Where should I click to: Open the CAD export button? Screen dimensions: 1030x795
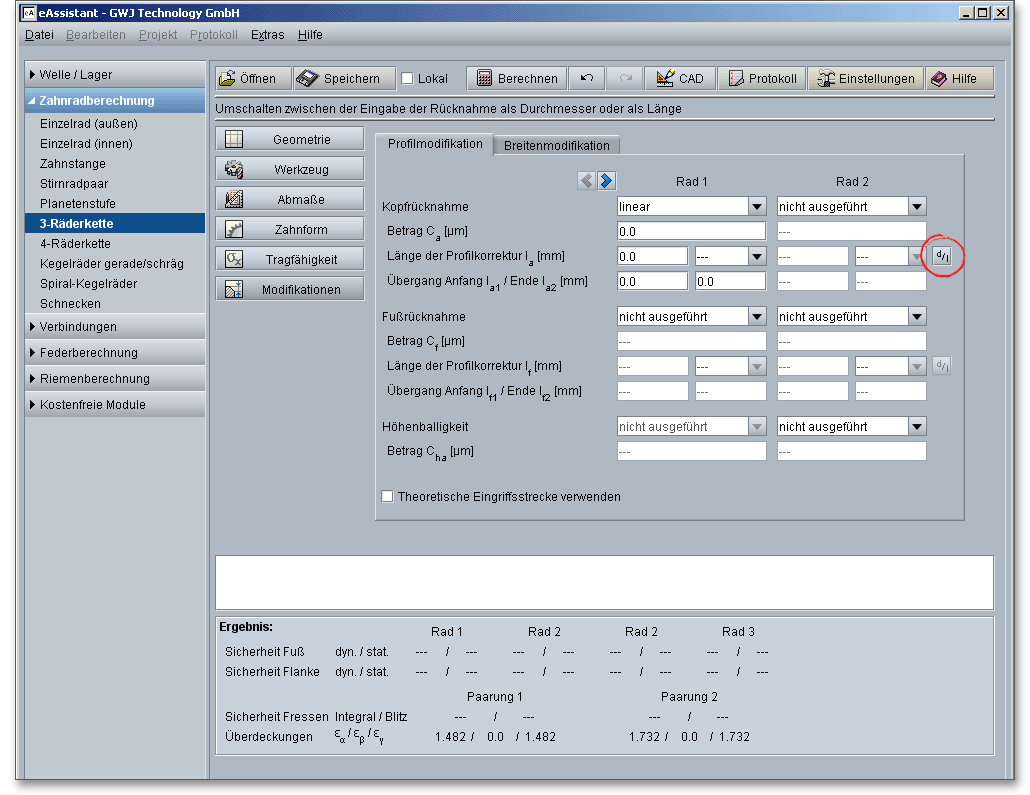pos(680,79)
